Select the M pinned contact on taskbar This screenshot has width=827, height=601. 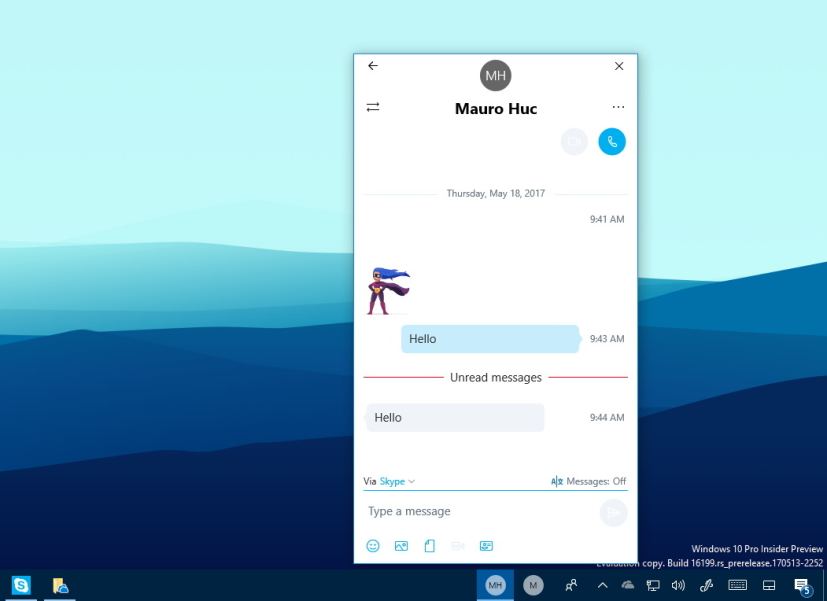pos(533,585)
